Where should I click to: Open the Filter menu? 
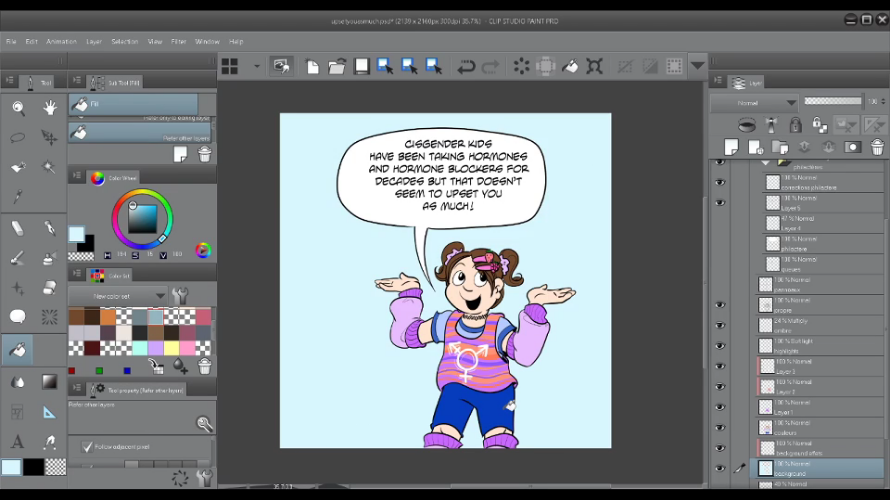coord(178,41)
